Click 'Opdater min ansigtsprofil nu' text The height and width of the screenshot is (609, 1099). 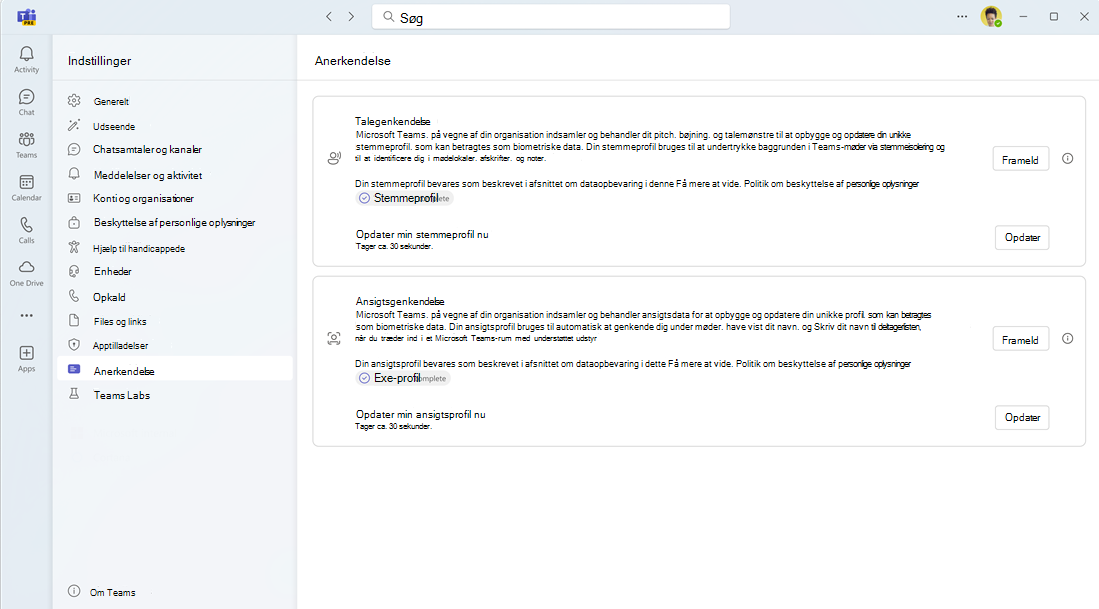pyautogui.click(x=421, y=415)
